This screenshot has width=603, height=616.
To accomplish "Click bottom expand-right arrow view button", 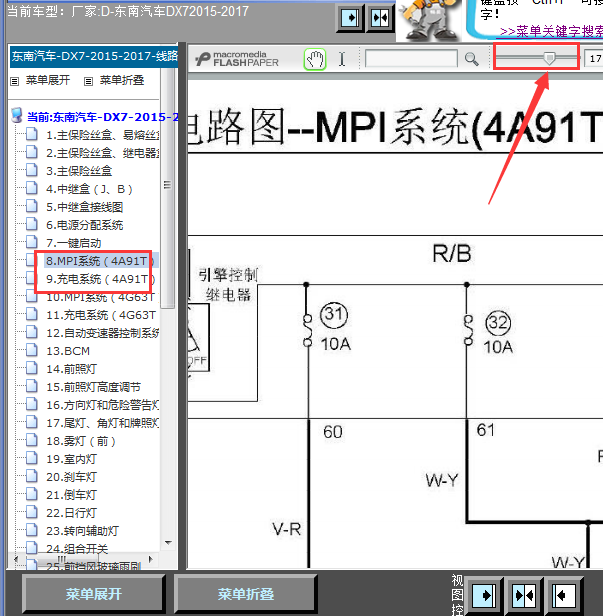I will [484, 596].
